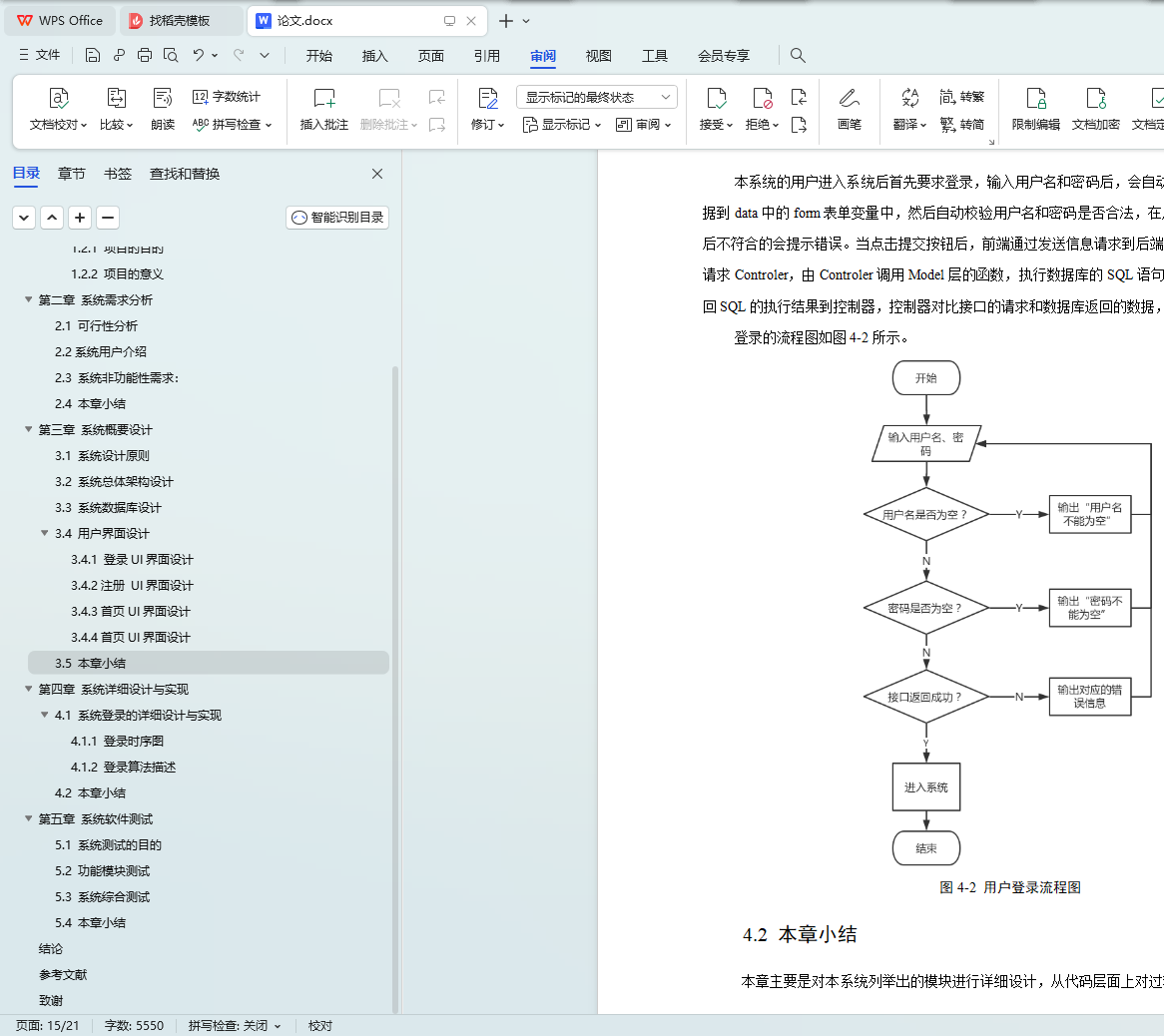Collapse 4.1 系统登录的详细设计与实现 node
Screen dimensions: 1164x1036
45,716
